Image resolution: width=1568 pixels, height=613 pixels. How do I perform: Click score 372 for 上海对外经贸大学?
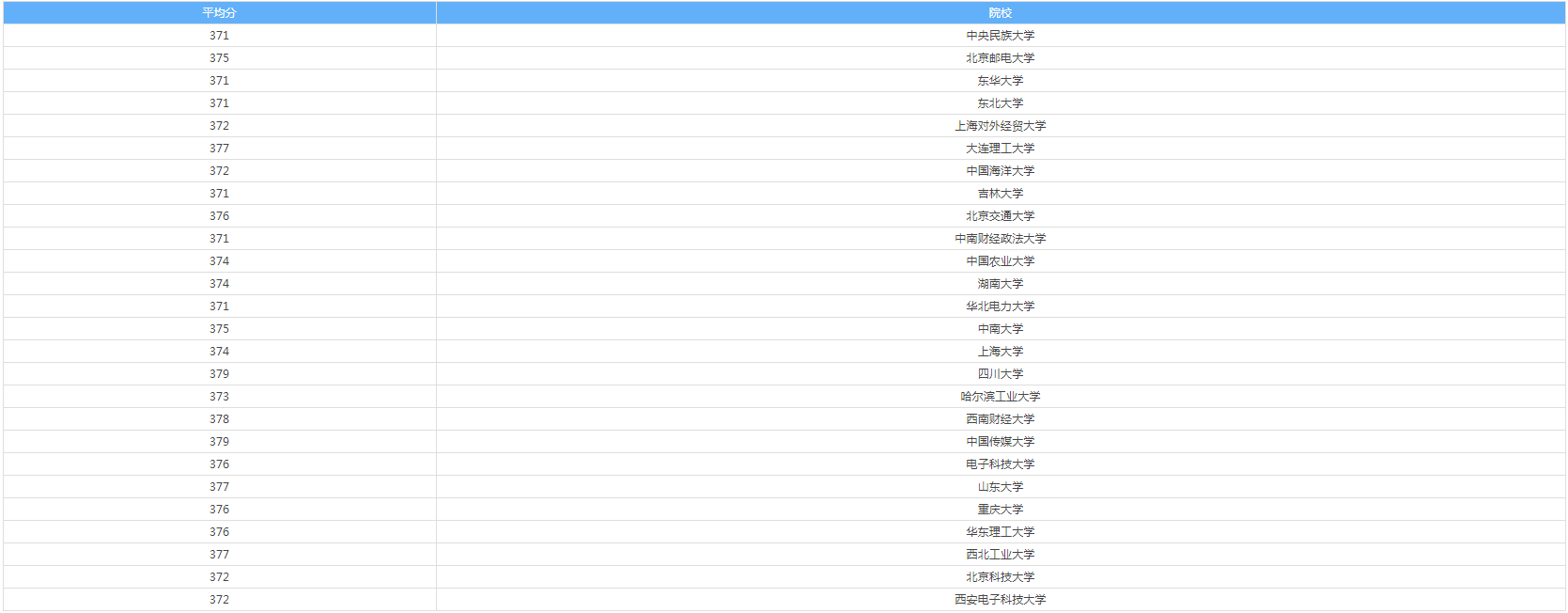coord(220,126)
